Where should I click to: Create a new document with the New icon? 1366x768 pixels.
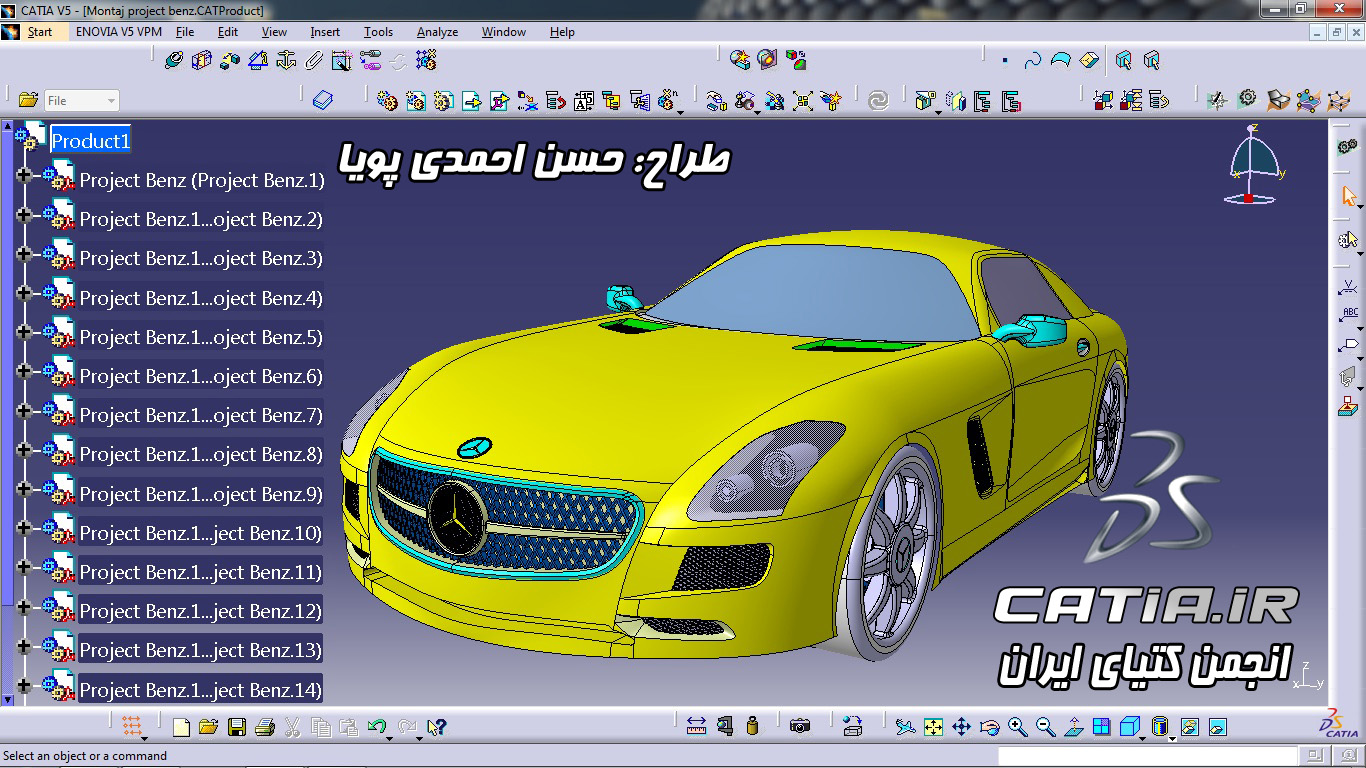coord(181,727)
